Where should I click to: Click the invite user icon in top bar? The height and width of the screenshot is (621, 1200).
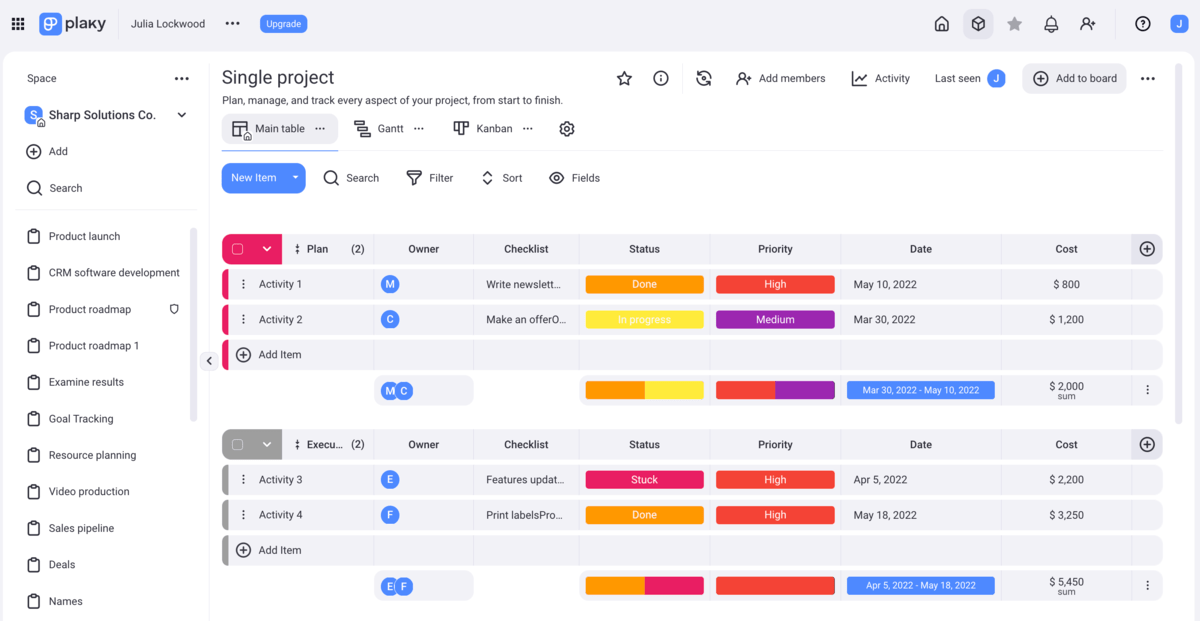pyautogui.click(x=1088, y=24)
